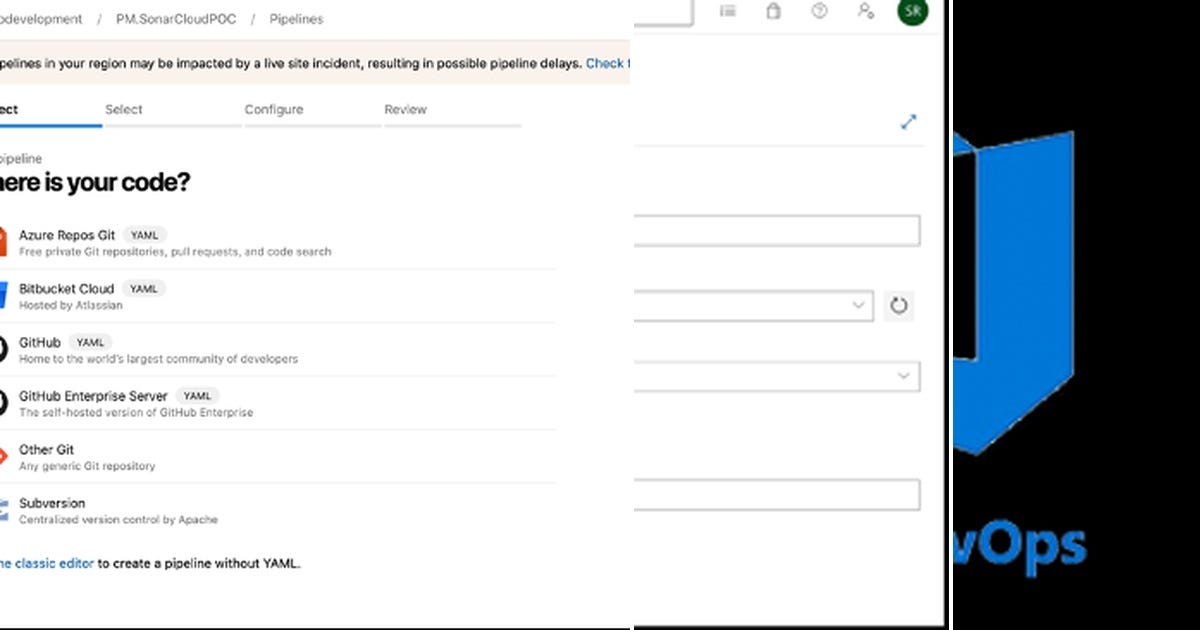The image size is (1200, 630).
Task: Open the Marketplace shopping bag icon
Action: coord(773,13)
